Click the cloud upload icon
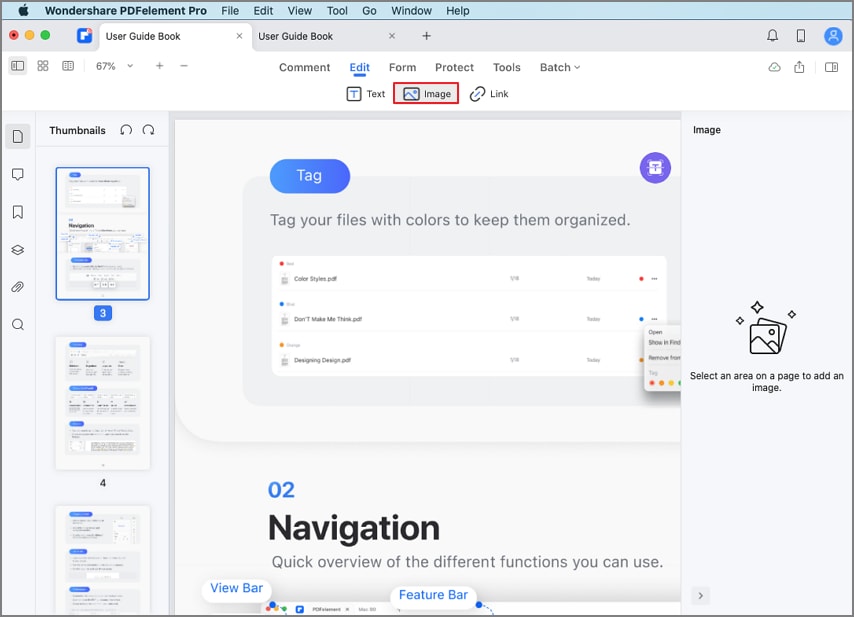854x617 pixels. 774,67
